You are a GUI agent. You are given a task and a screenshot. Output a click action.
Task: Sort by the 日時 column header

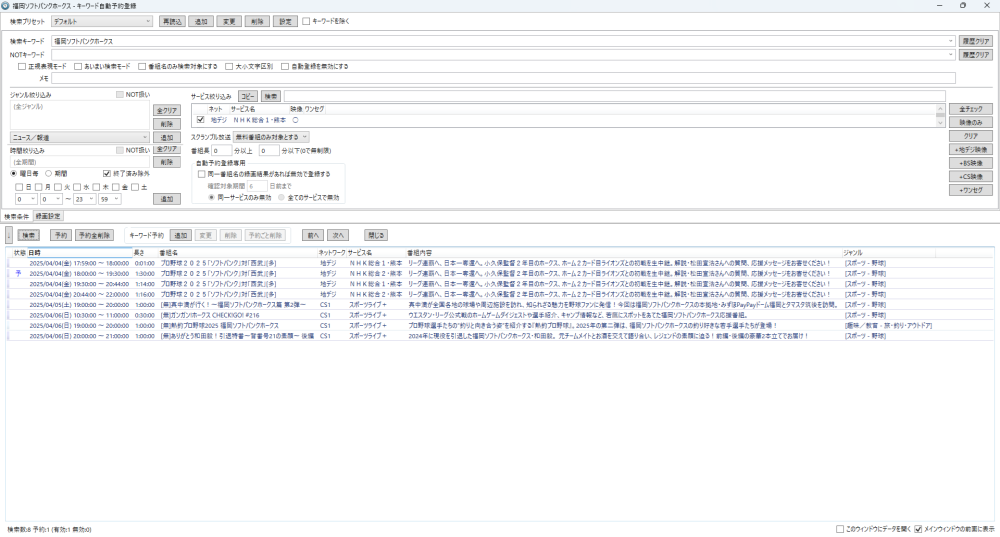80,253
